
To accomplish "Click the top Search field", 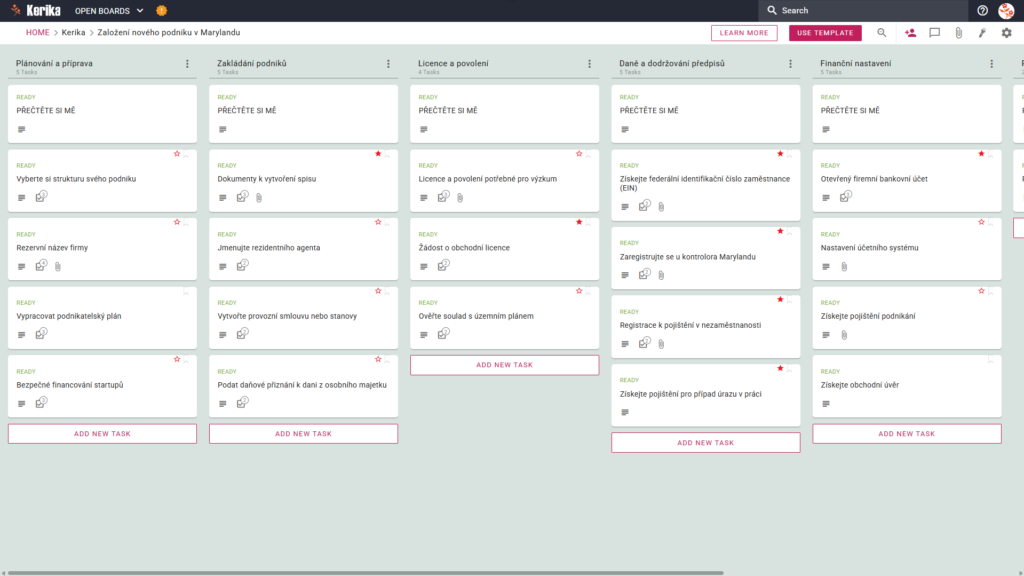I will [x=863, y=10].
